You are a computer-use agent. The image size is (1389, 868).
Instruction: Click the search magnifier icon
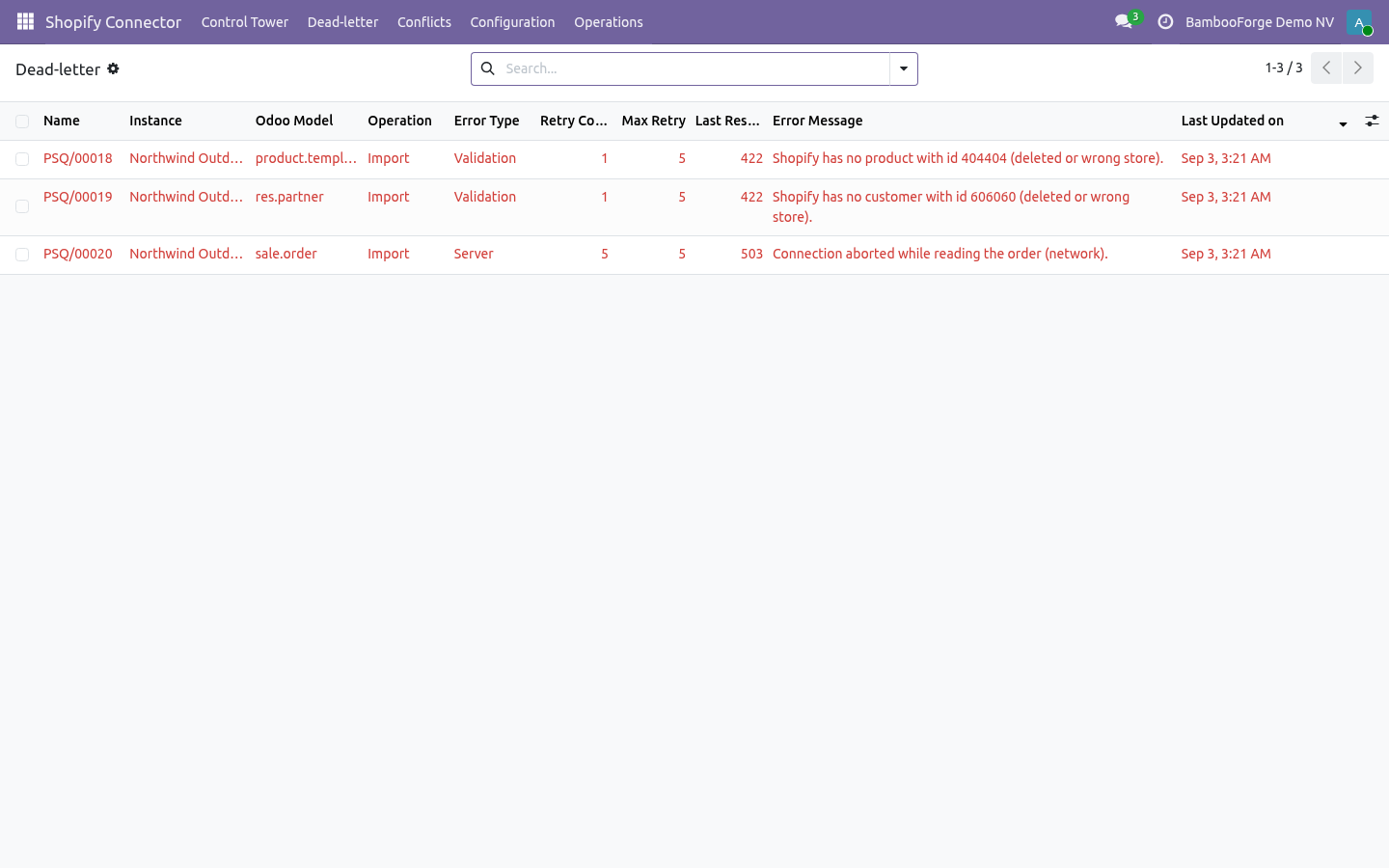488,68
